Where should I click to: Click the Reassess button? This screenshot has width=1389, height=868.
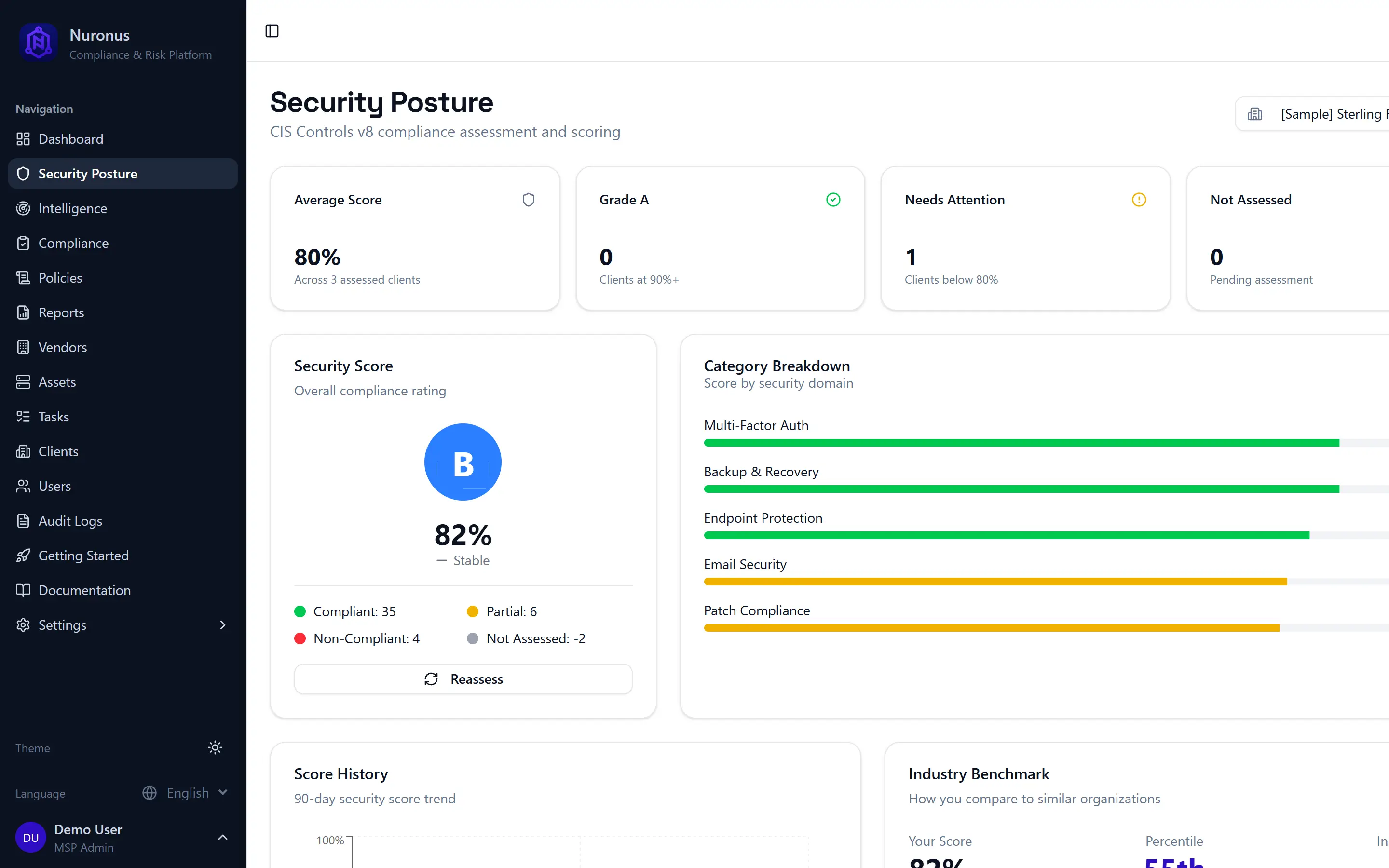pos(463,679)
